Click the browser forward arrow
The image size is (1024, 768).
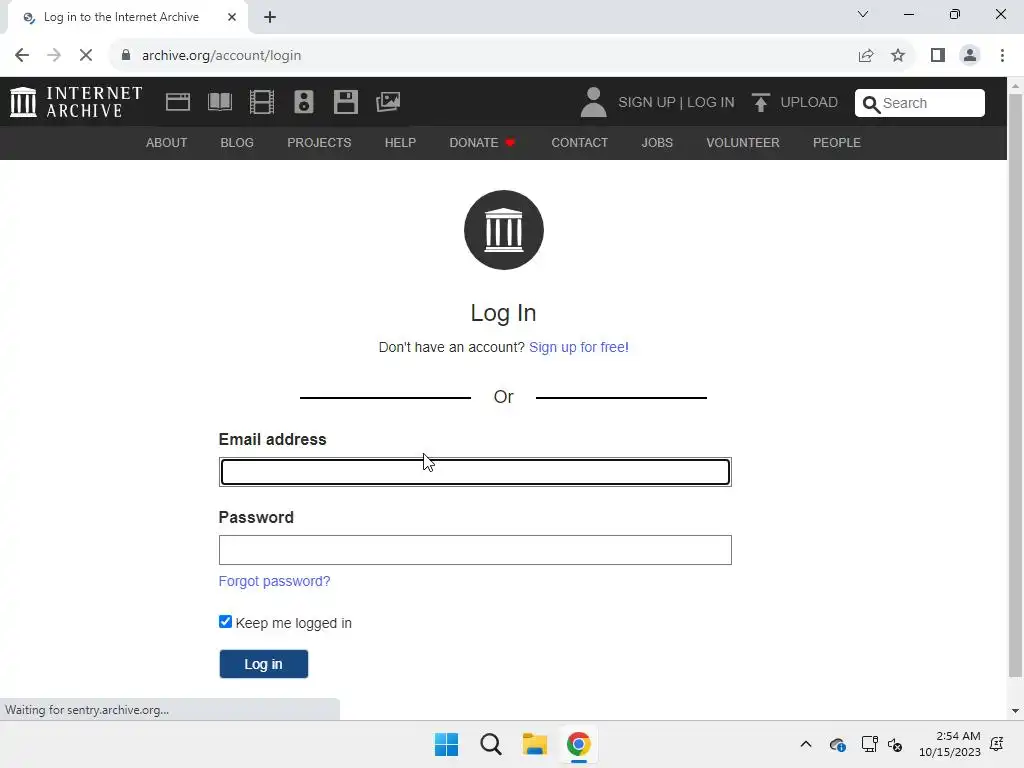point(54,56)
